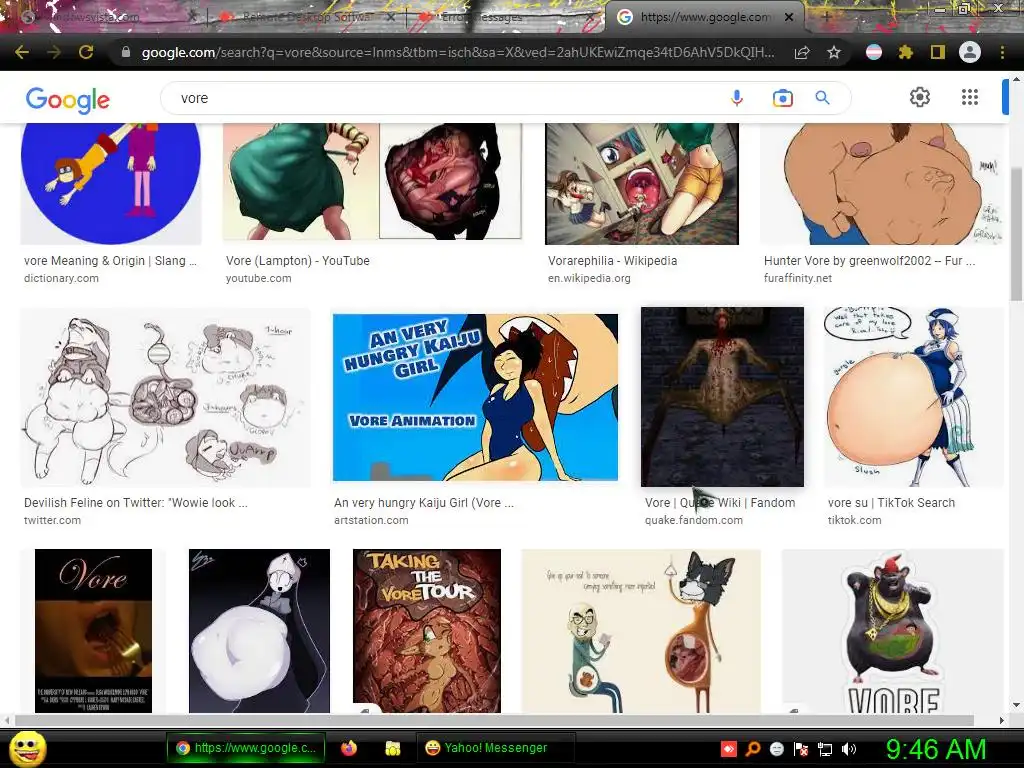Open a new tab with plus button

pos(826,17)
